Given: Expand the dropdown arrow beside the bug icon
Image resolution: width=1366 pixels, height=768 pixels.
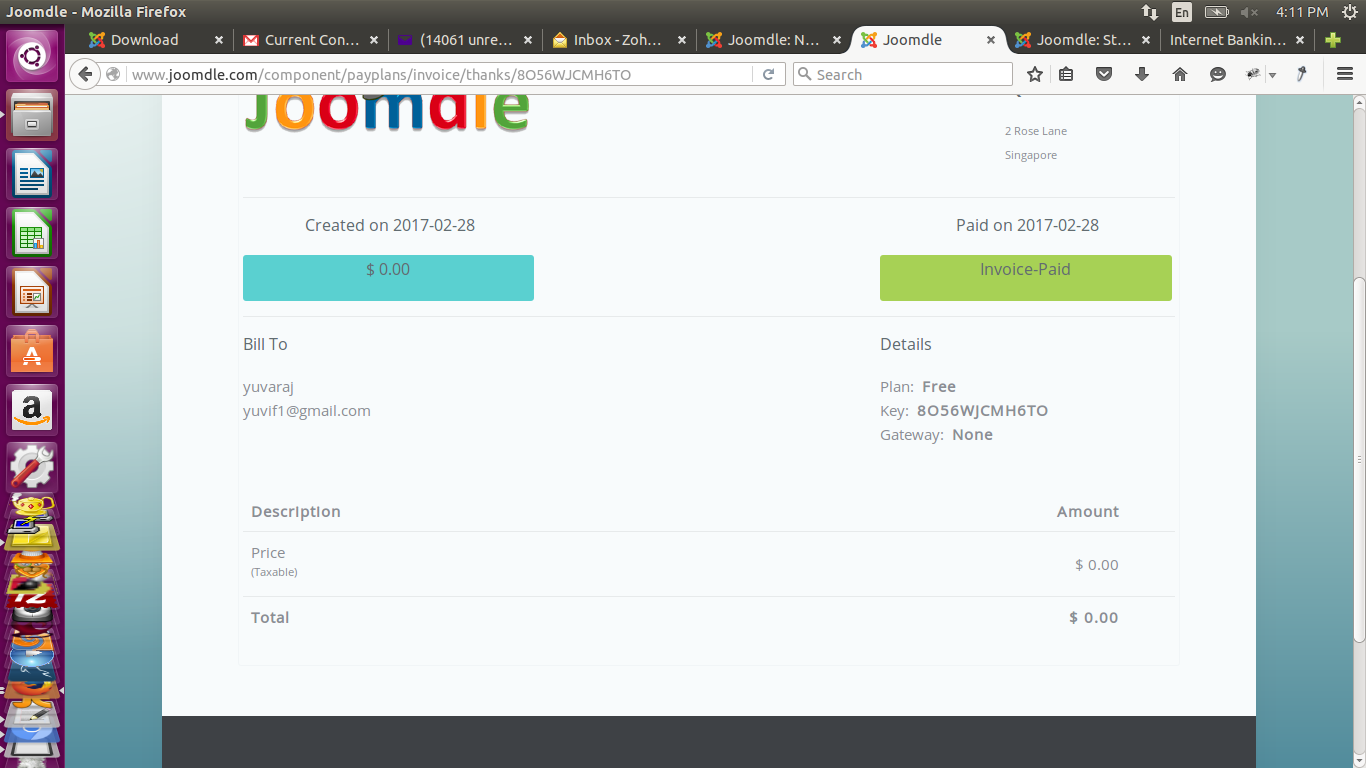Looking at the screenshot, I should coord(1272,75).
